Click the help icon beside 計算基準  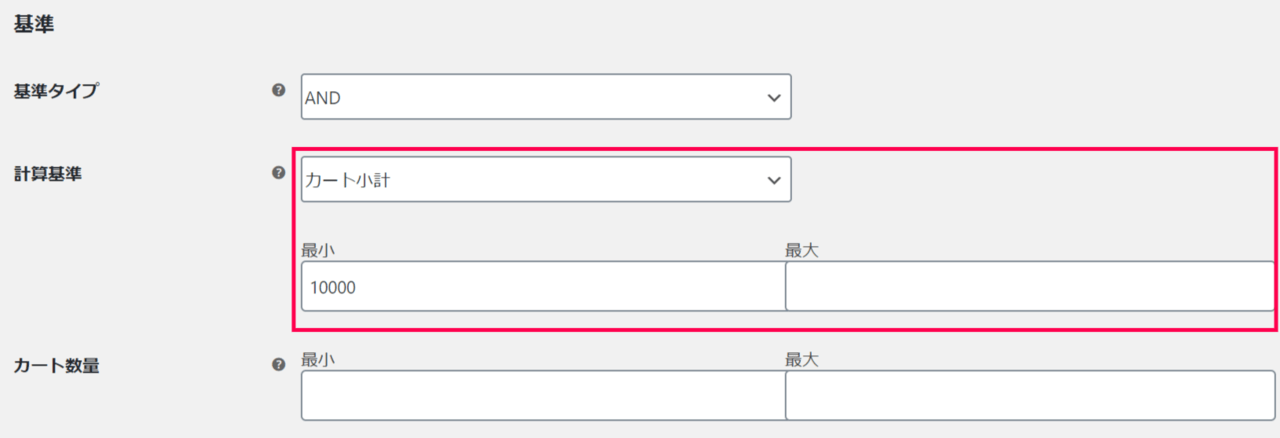[x=279, y=173]
